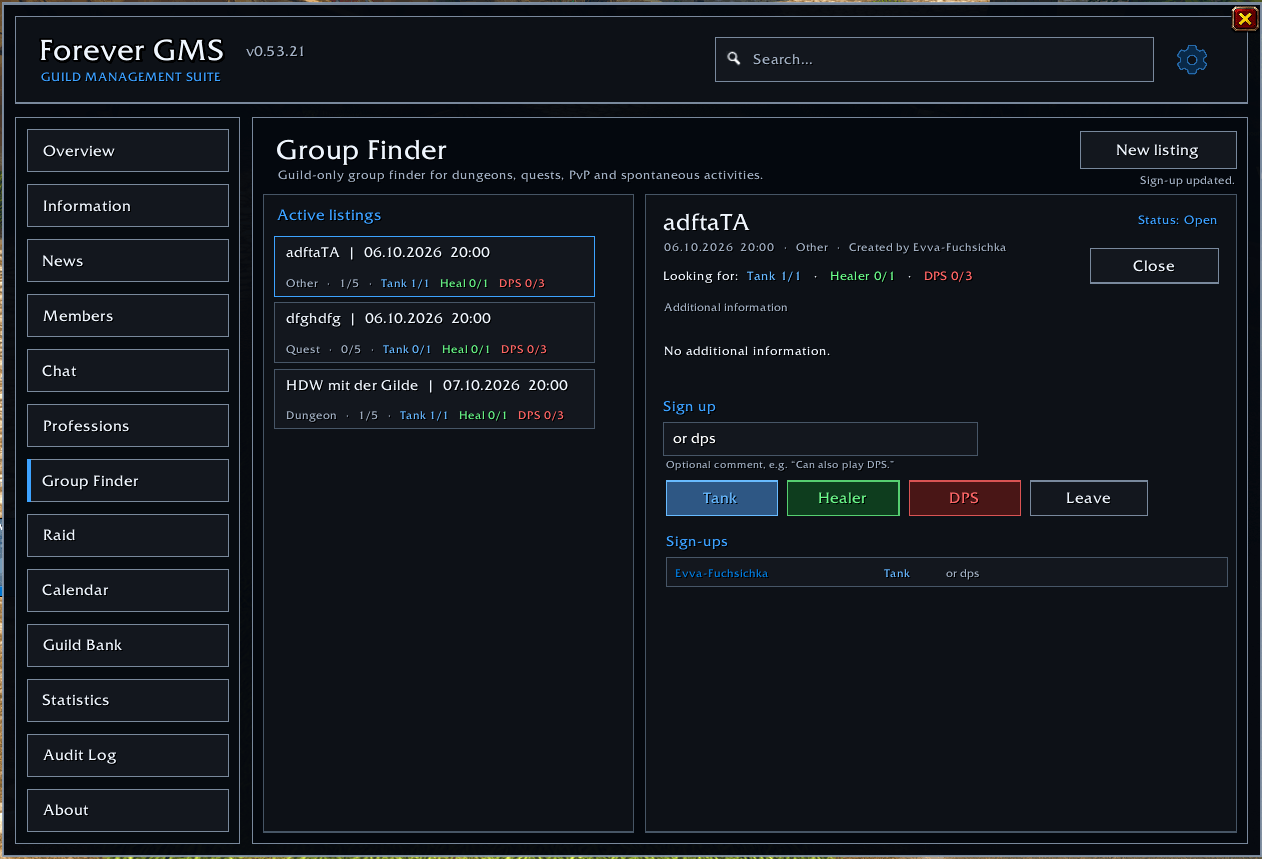Screen dimensions: 1262x859
Task: Open the News section
Action: [x=128, y=261]
